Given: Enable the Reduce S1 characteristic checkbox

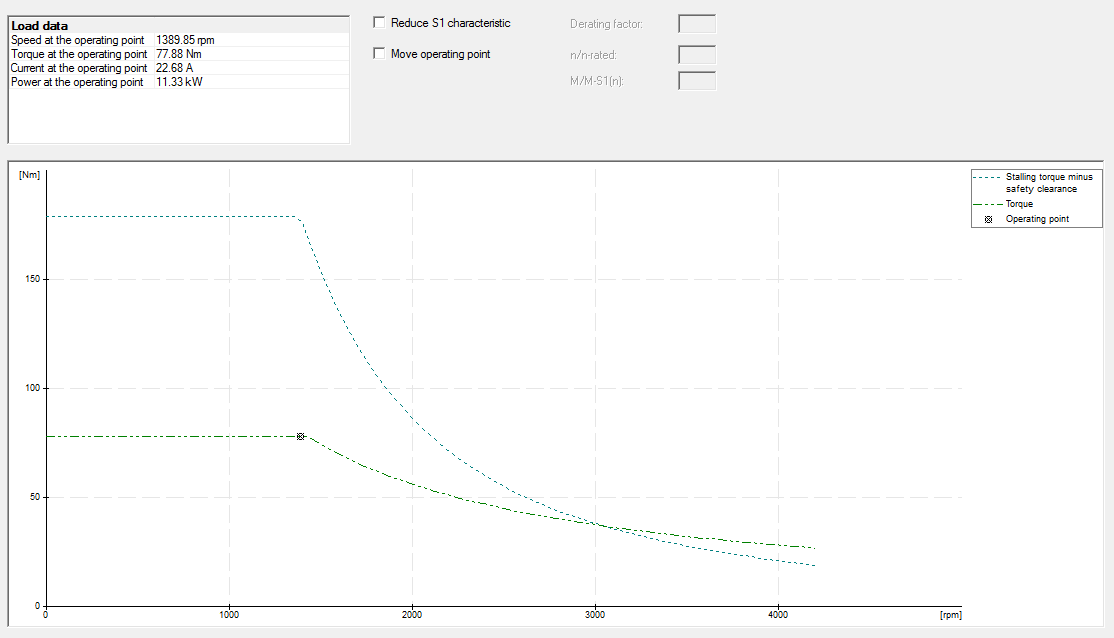Looking at the screenshot, I should coord(379,23).
